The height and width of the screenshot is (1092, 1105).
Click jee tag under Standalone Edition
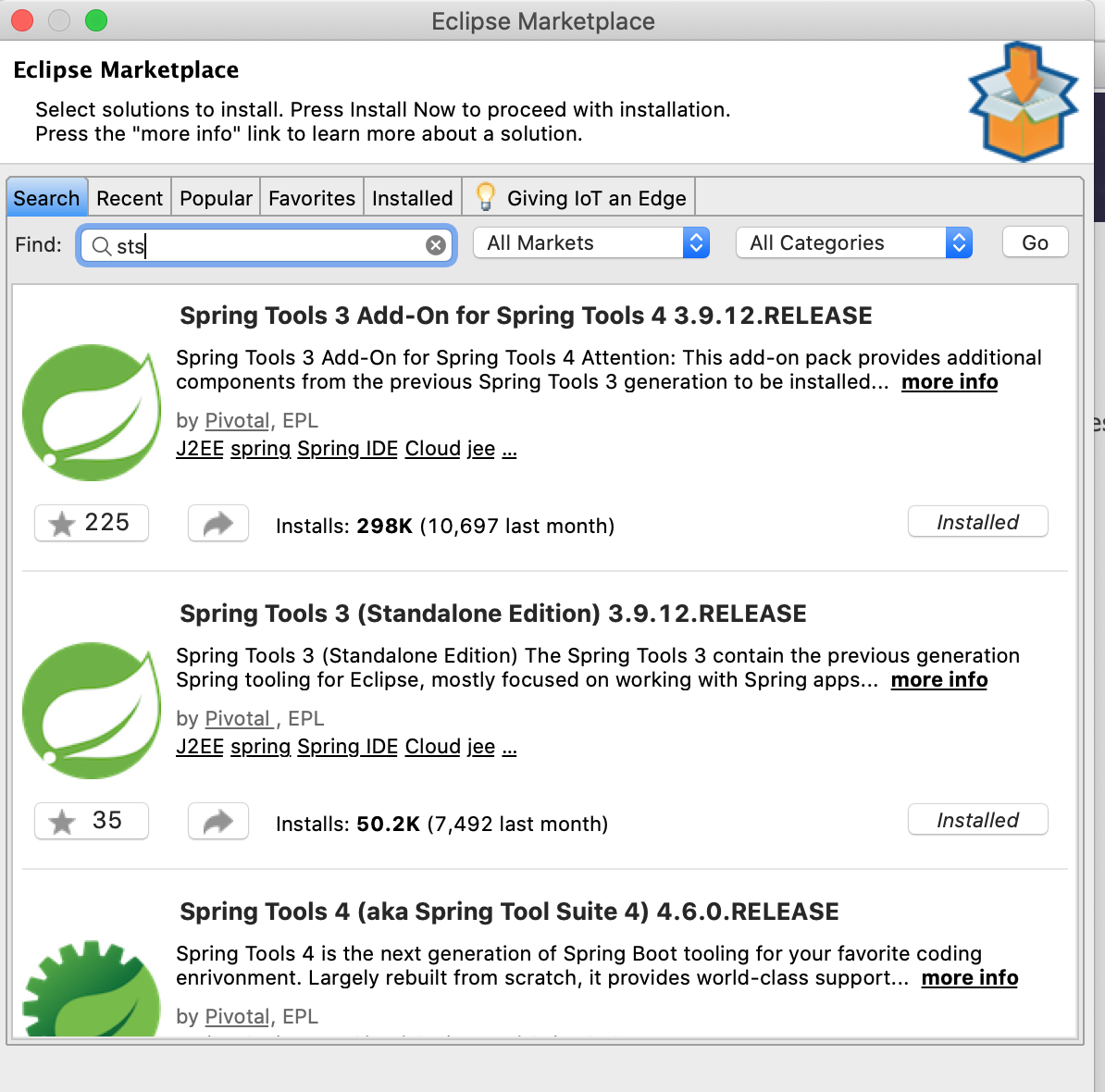click(481, 747)
